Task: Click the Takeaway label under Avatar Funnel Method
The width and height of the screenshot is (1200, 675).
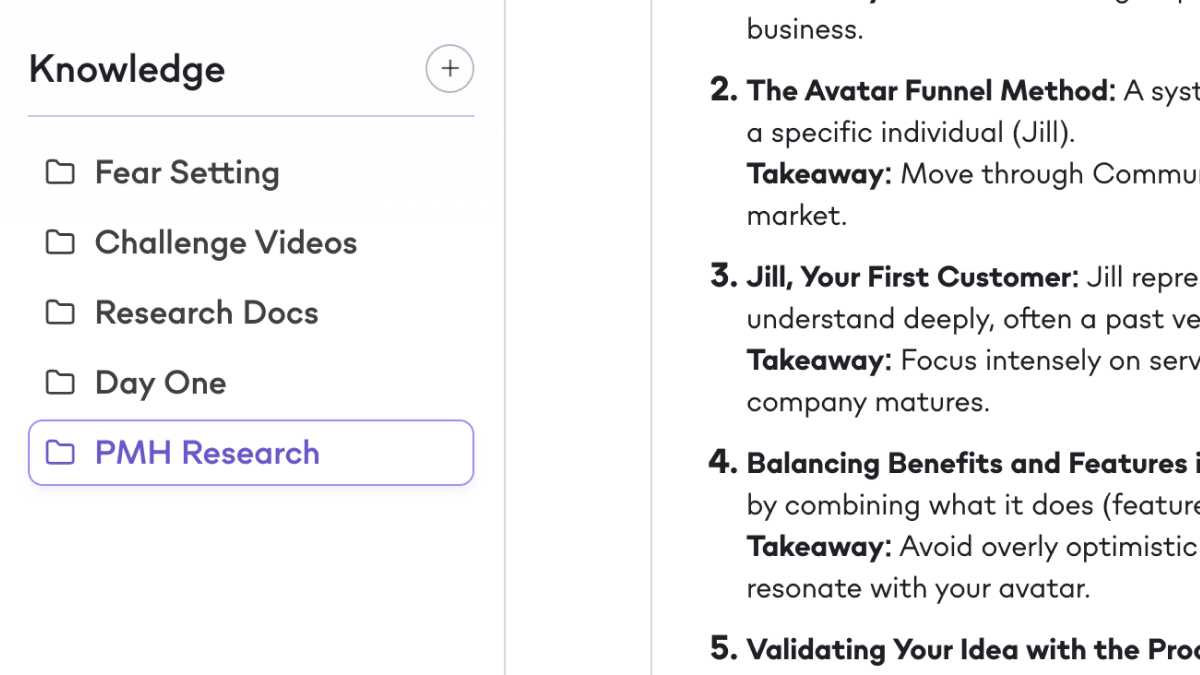Action: pyautogui.click(x=818, y=174)
